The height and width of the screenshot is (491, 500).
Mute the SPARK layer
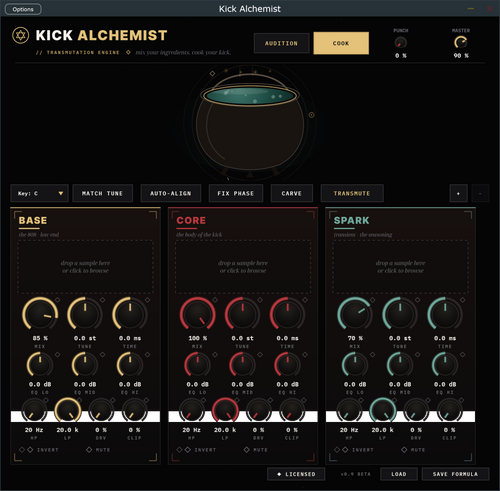[413, 450]
